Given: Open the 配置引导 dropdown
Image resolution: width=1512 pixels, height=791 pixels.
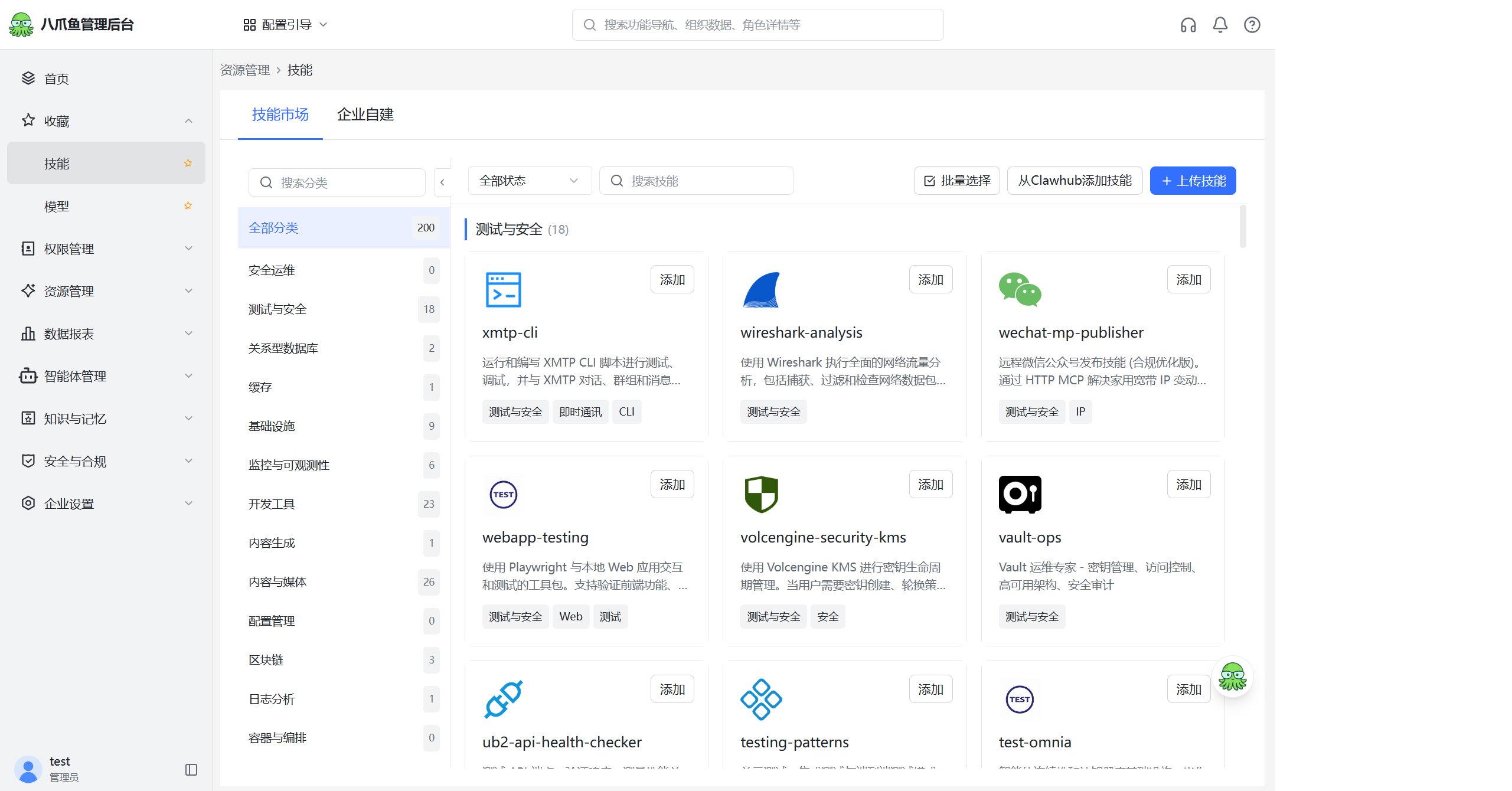Looking at the screenshot, I should (x=286, y=25).
